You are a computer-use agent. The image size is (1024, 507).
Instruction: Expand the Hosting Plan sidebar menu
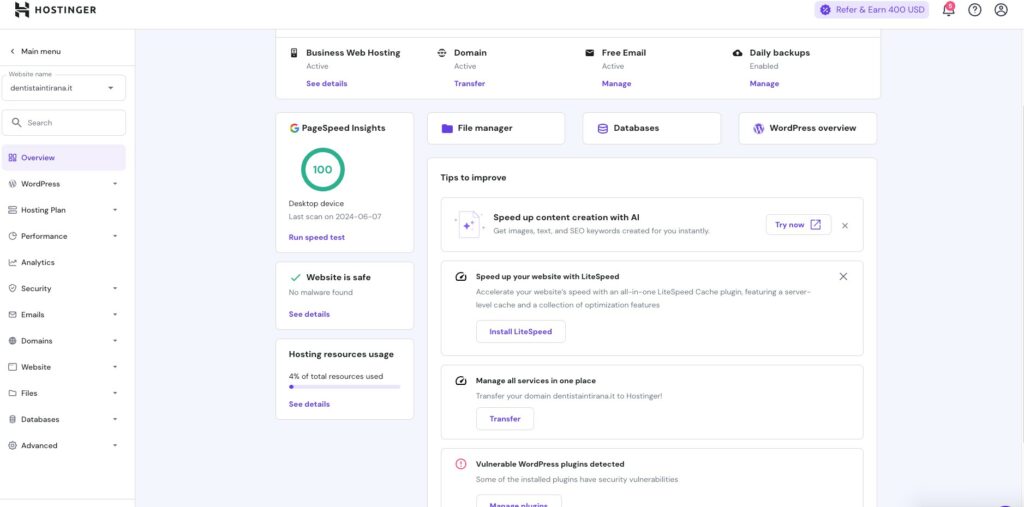[115, 210]
